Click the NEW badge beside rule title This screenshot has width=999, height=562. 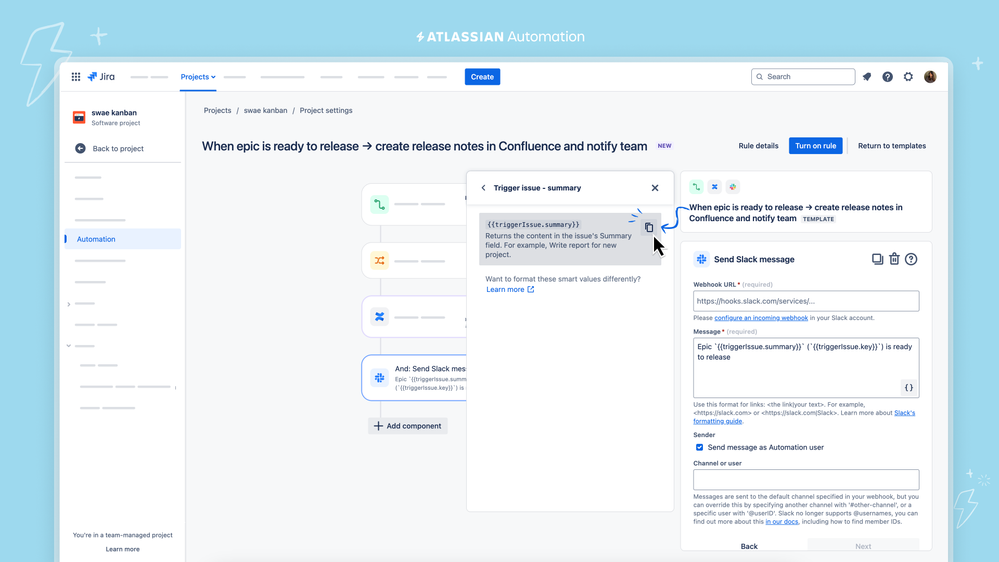[665, 146]
